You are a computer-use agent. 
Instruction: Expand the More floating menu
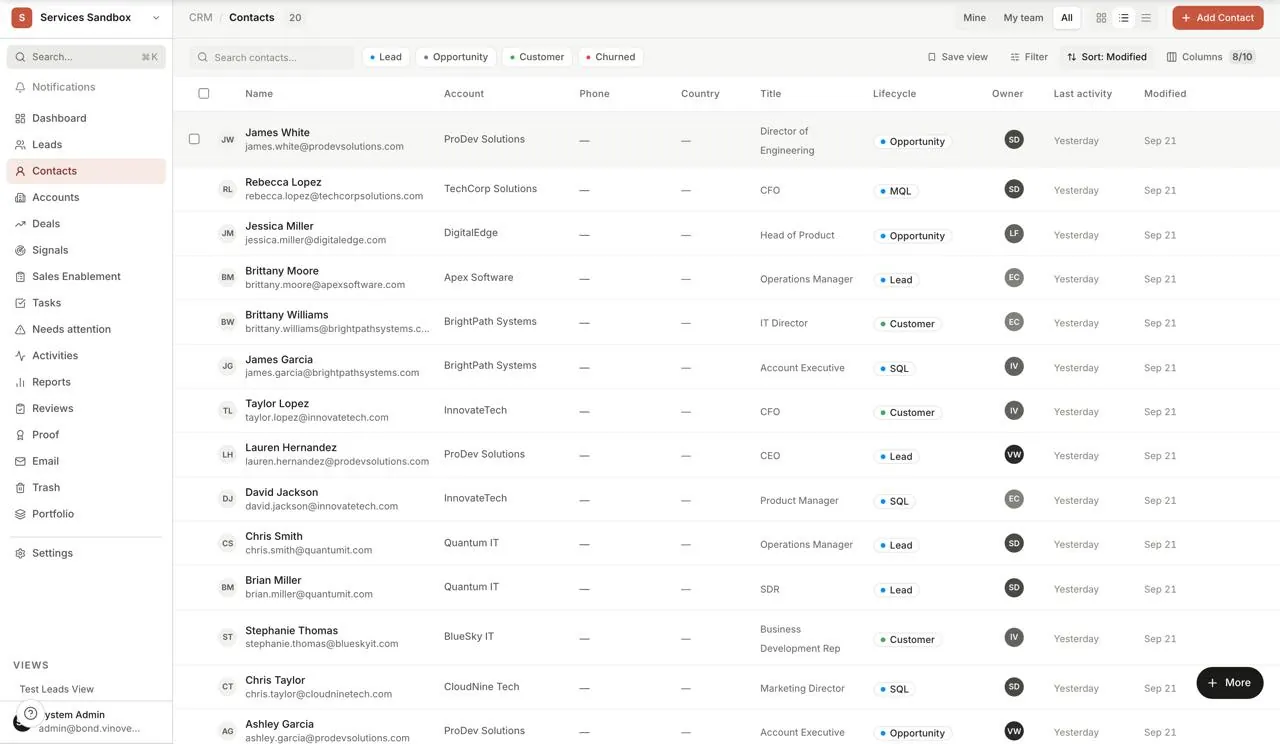pos(1230,683)
